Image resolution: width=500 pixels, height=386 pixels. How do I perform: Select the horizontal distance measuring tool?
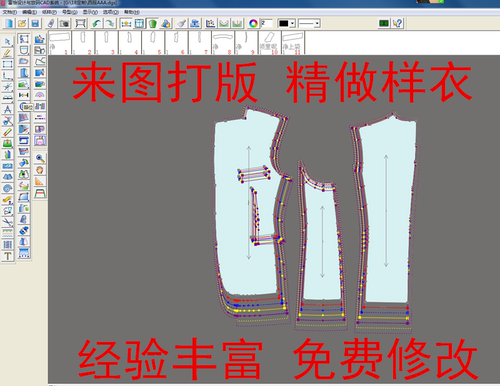24,95
